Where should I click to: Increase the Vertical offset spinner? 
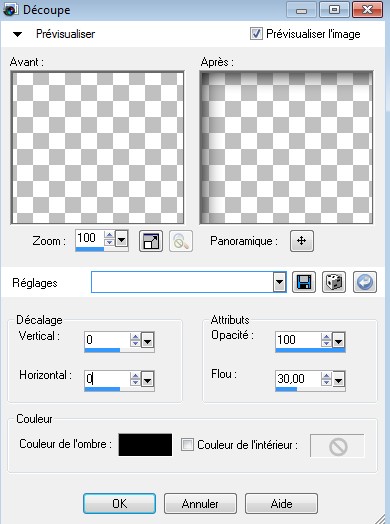point(135,337)
